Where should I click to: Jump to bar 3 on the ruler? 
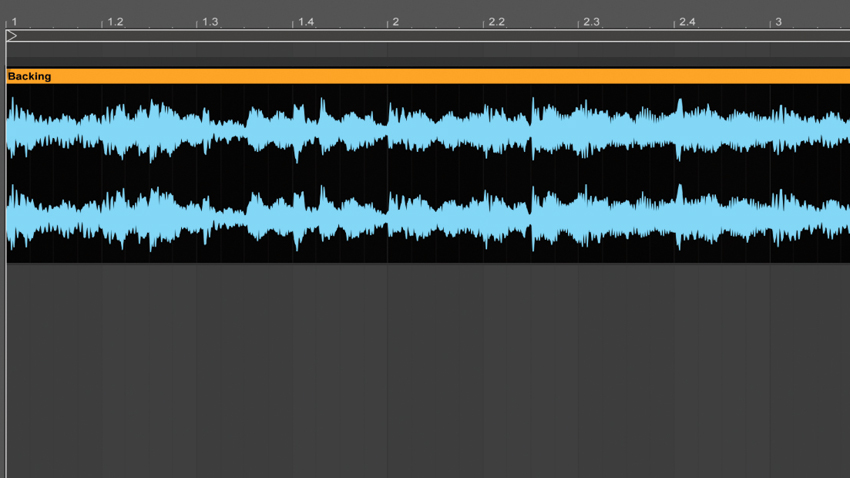[778, 22]
